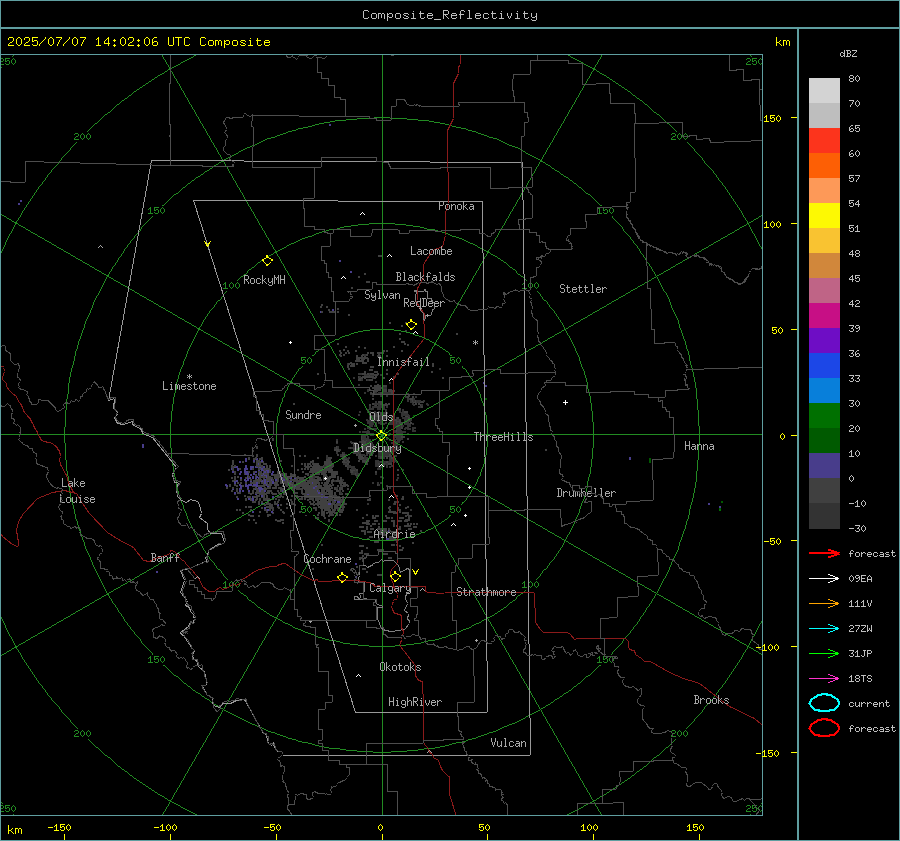Click the yellow diamond marker near RedDeer
Image resolution: width=900 pixels, height=841 pixels.
click(x=411, y=325)
